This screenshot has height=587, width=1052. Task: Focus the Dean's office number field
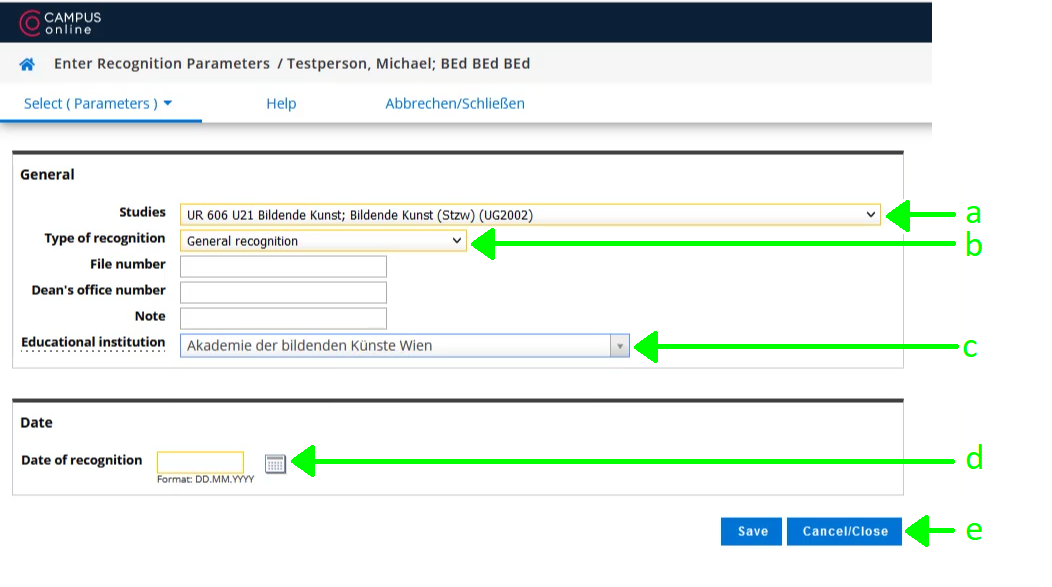pyautogui.click(x=283, y=292)
